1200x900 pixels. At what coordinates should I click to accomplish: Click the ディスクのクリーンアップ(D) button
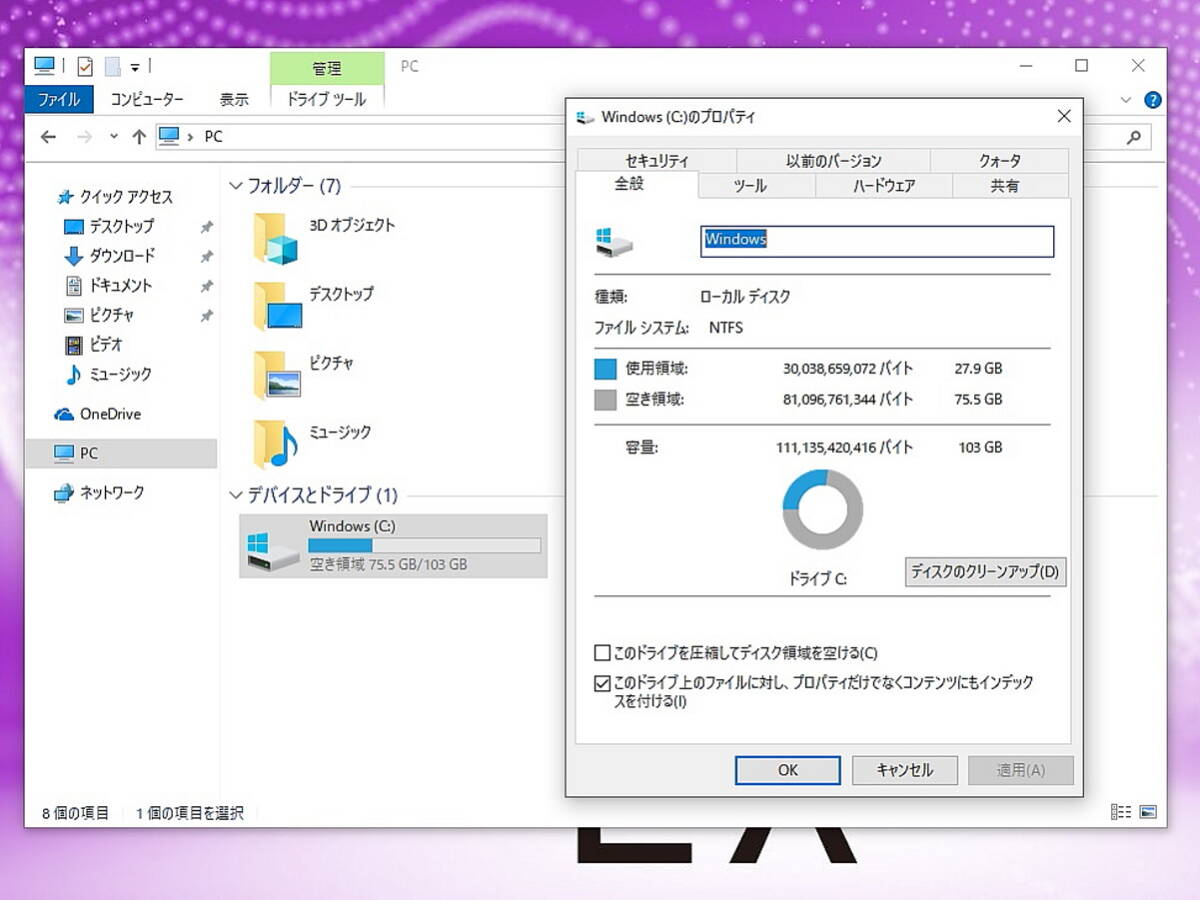coord(985,572)
